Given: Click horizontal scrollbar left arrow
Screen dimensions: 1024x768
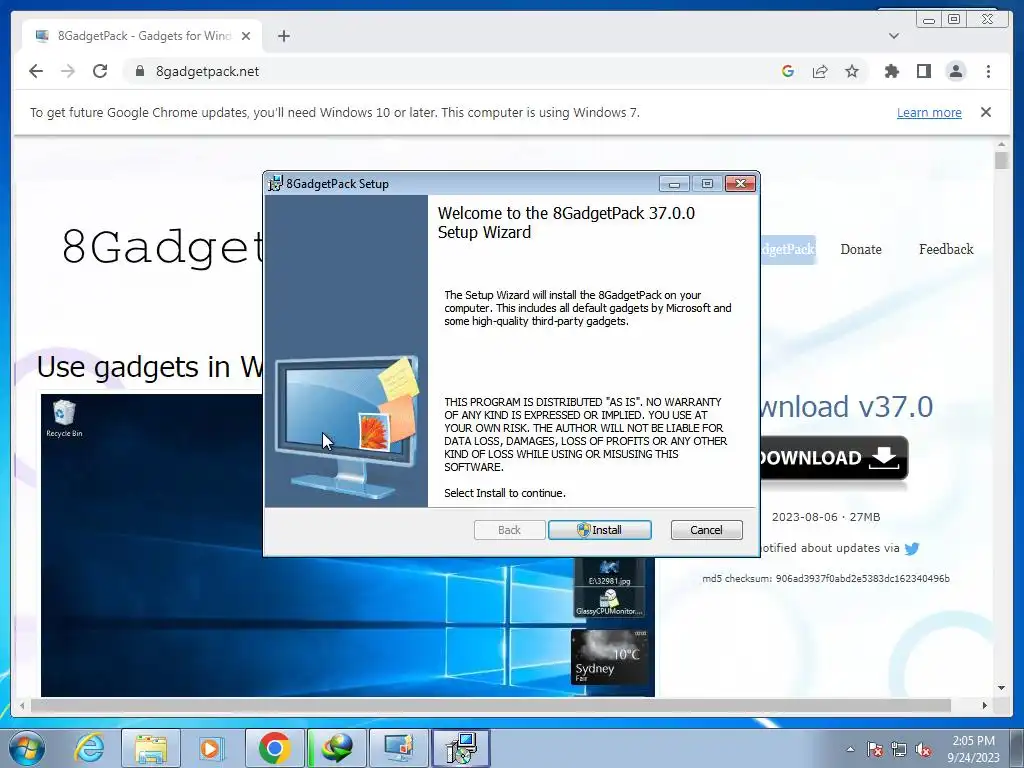Looking at the screenshot, I should (22, 705).
